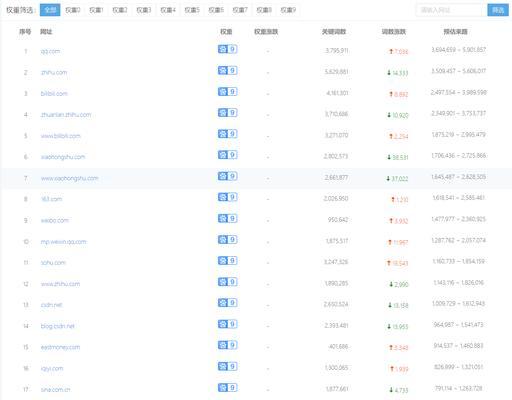Image resolution: width=512 pixels, height=400 pixels.
Task: Open the 163.com link
Action: 51,199
